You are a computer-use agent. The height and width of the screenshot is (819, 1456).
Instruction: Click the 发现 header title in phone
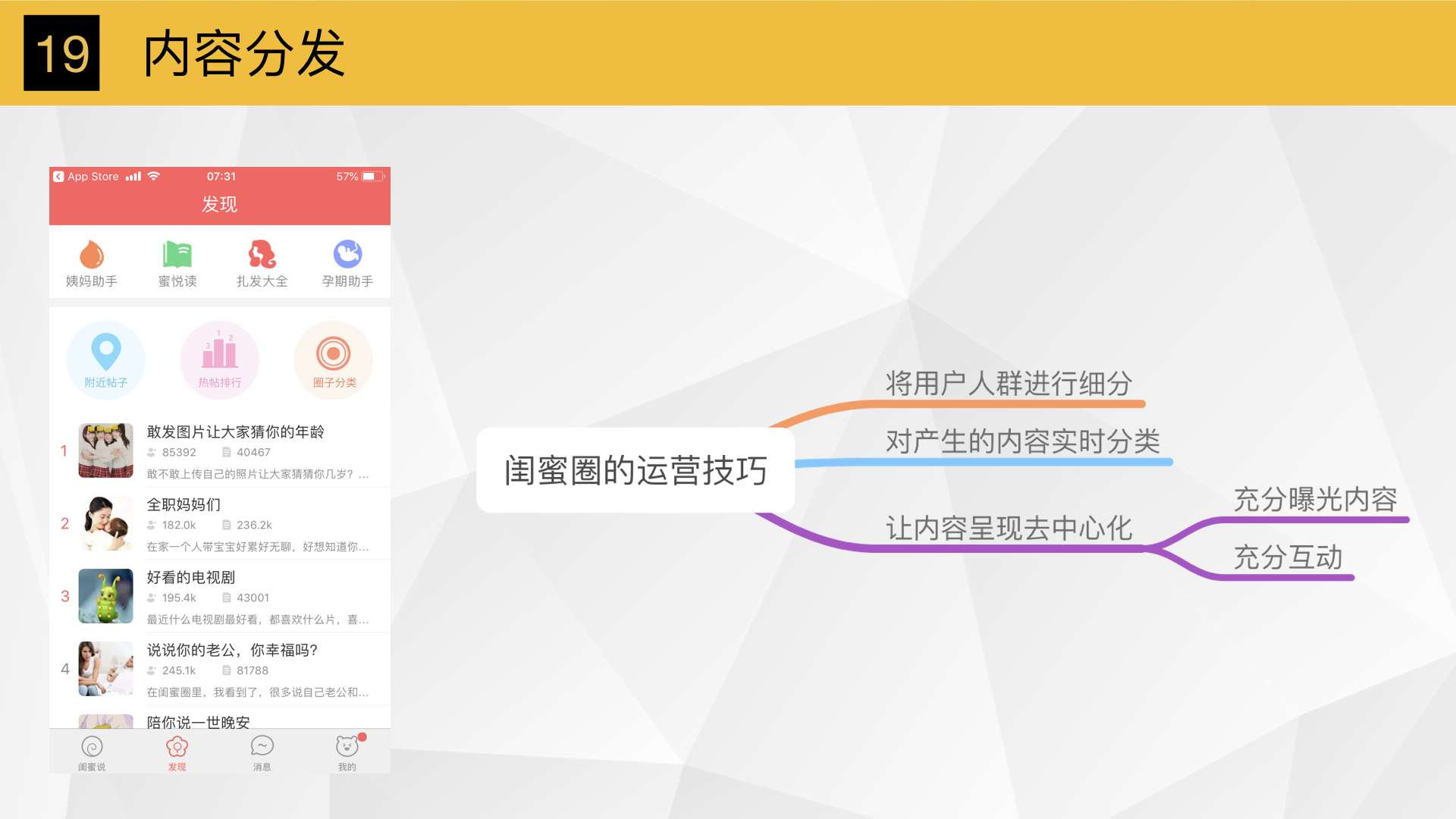coord(219,204)
